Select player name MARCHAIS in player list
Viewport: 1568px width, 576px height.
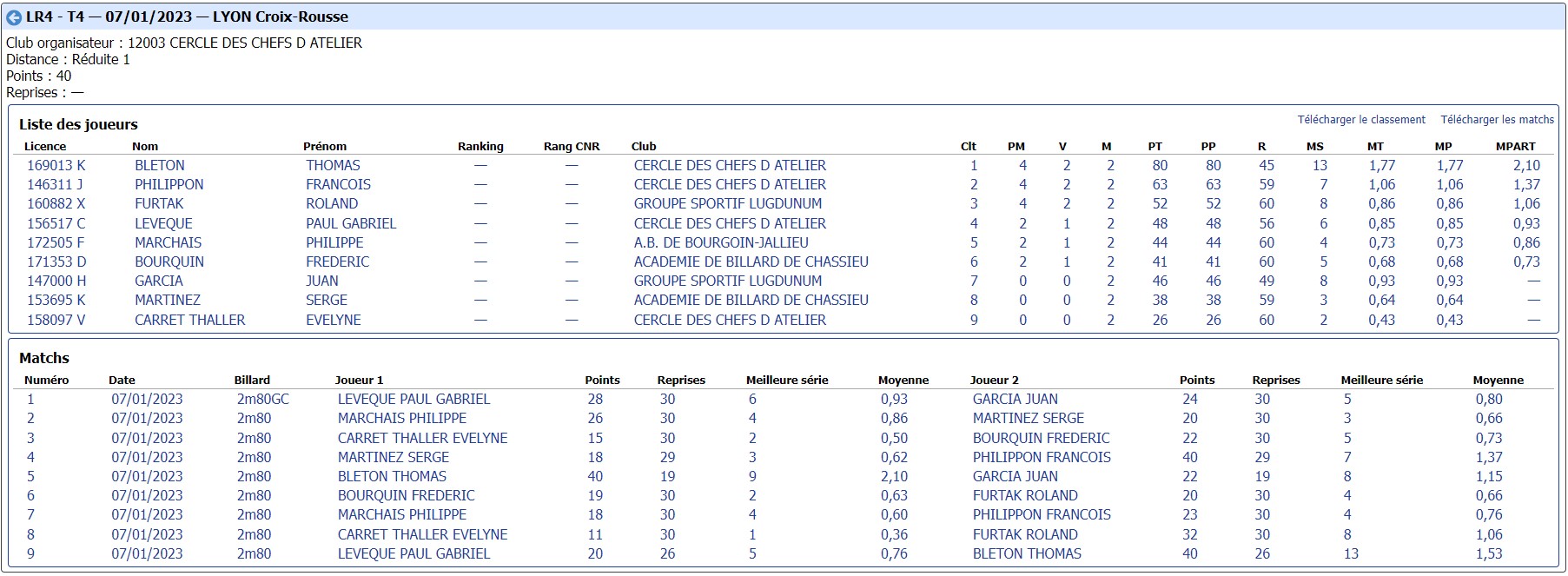point(168,242)
